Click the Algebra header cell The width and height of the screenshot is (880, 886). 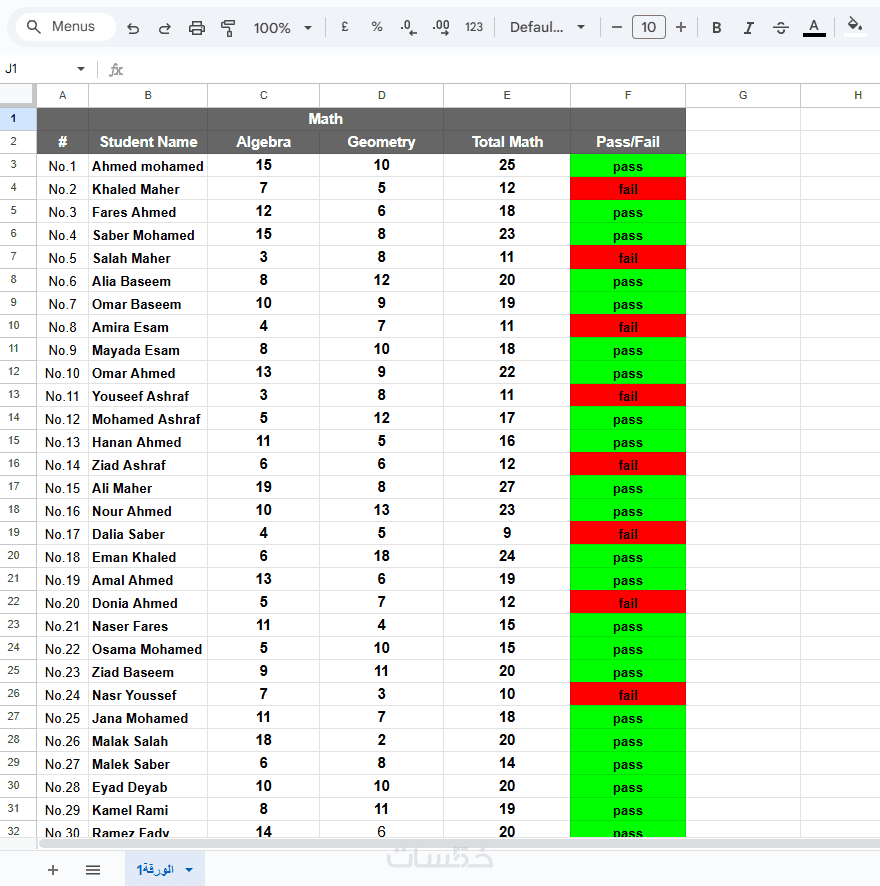click(263, 142)
